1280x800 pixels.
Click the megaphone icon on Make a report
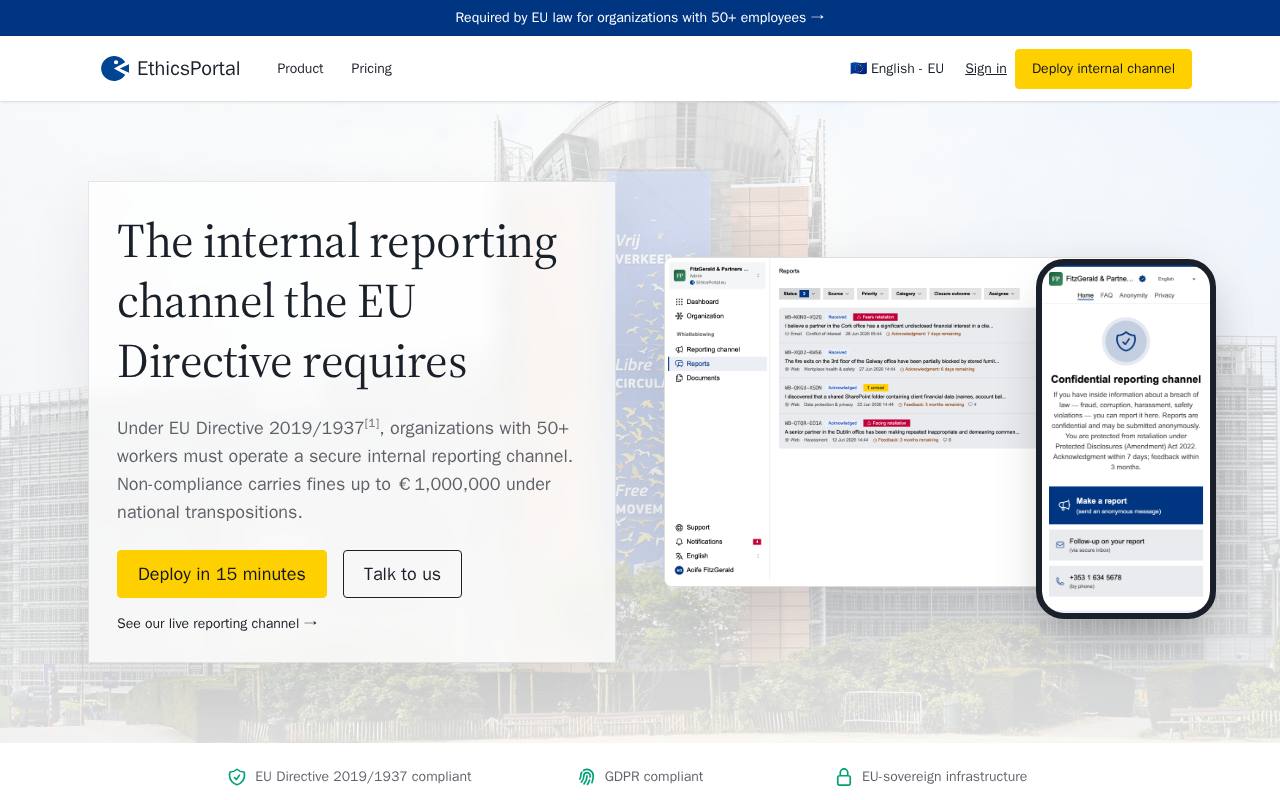tap(1064, 505)
